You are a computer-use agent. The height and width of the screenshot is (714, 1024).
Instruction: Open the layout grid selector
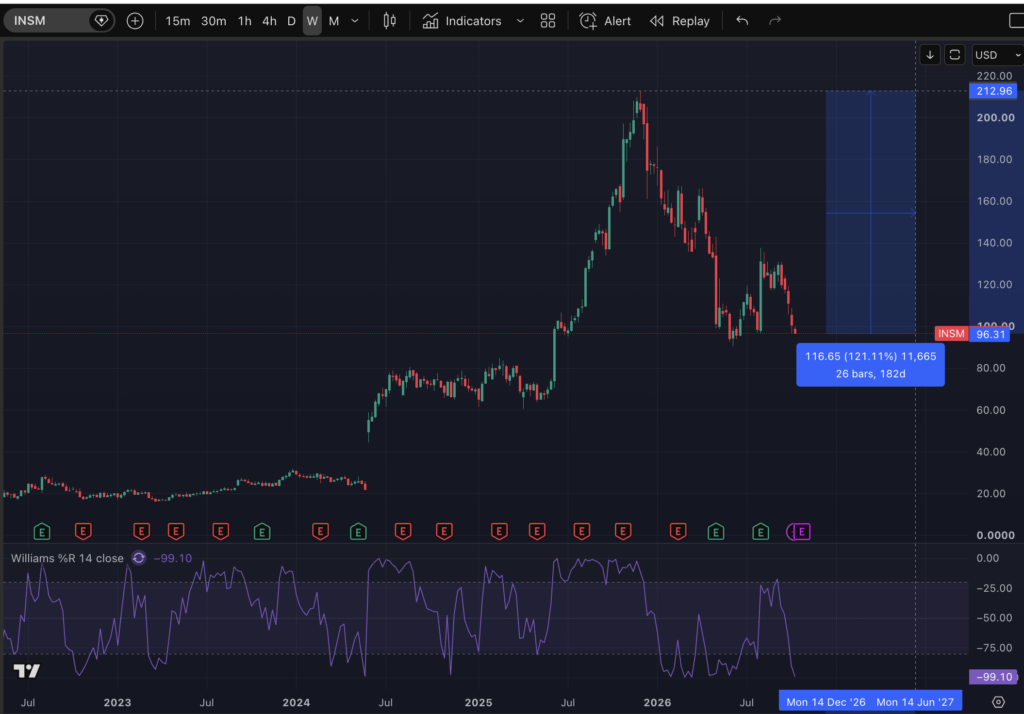pos(548,21)
